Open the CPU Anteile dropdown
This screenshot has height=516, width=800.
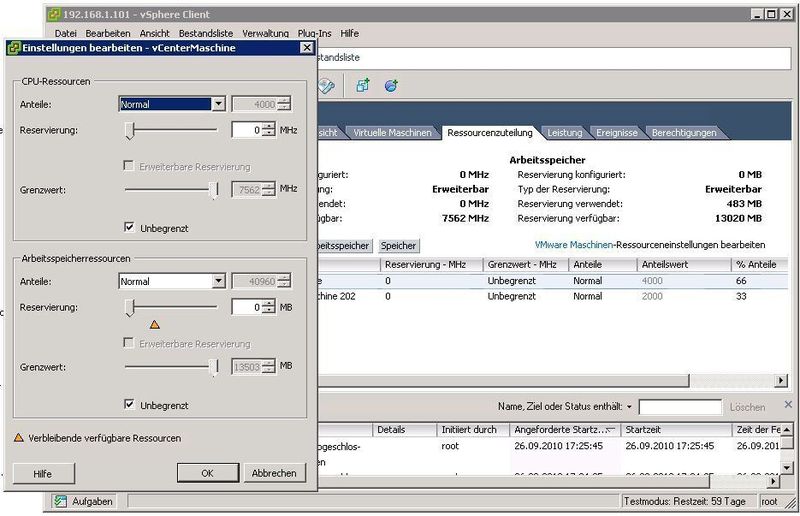(218, 104)
